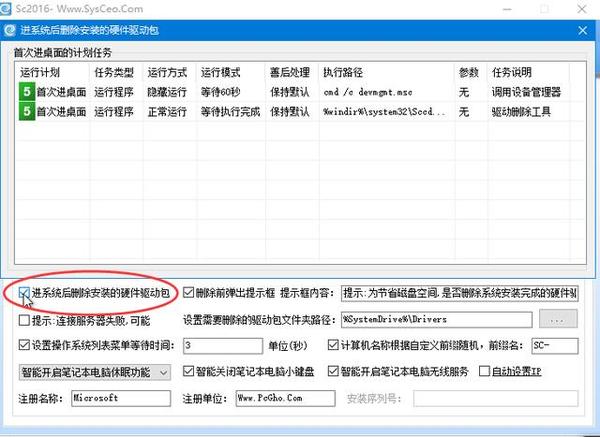600x437 pixels.
Task: Click the 驱动删除工具 task description
Action: click(x=521, y=112)
